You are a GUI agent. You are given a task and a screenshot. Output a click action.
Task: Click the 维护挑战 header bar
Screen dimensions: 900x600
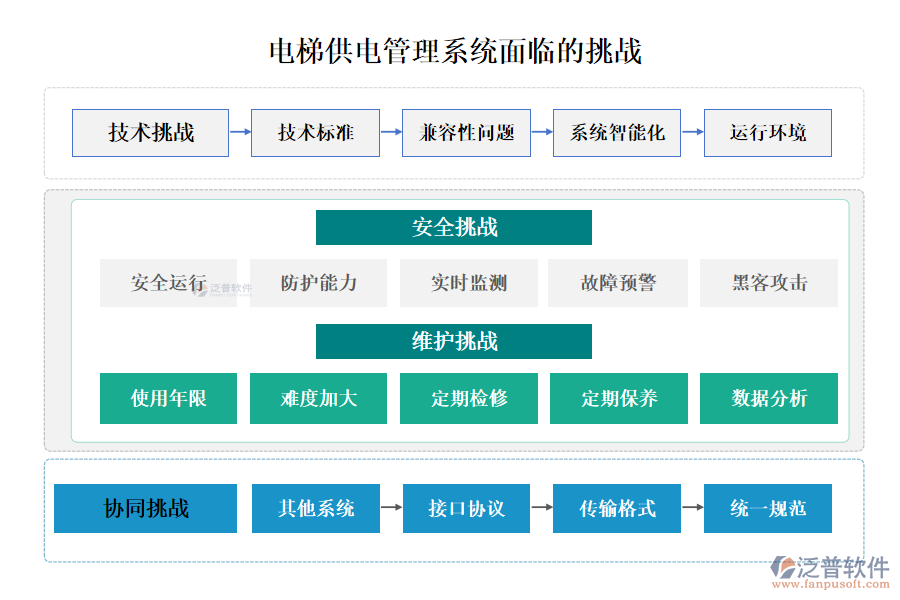[x=453, y=341]
